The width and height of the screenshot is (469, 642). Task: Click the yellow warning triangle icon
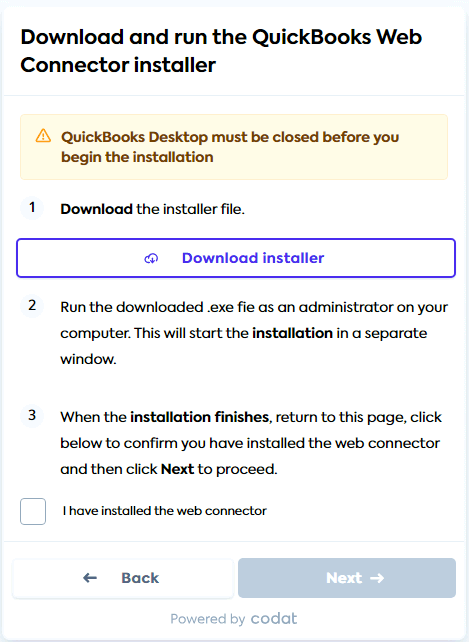pos(43,136)
